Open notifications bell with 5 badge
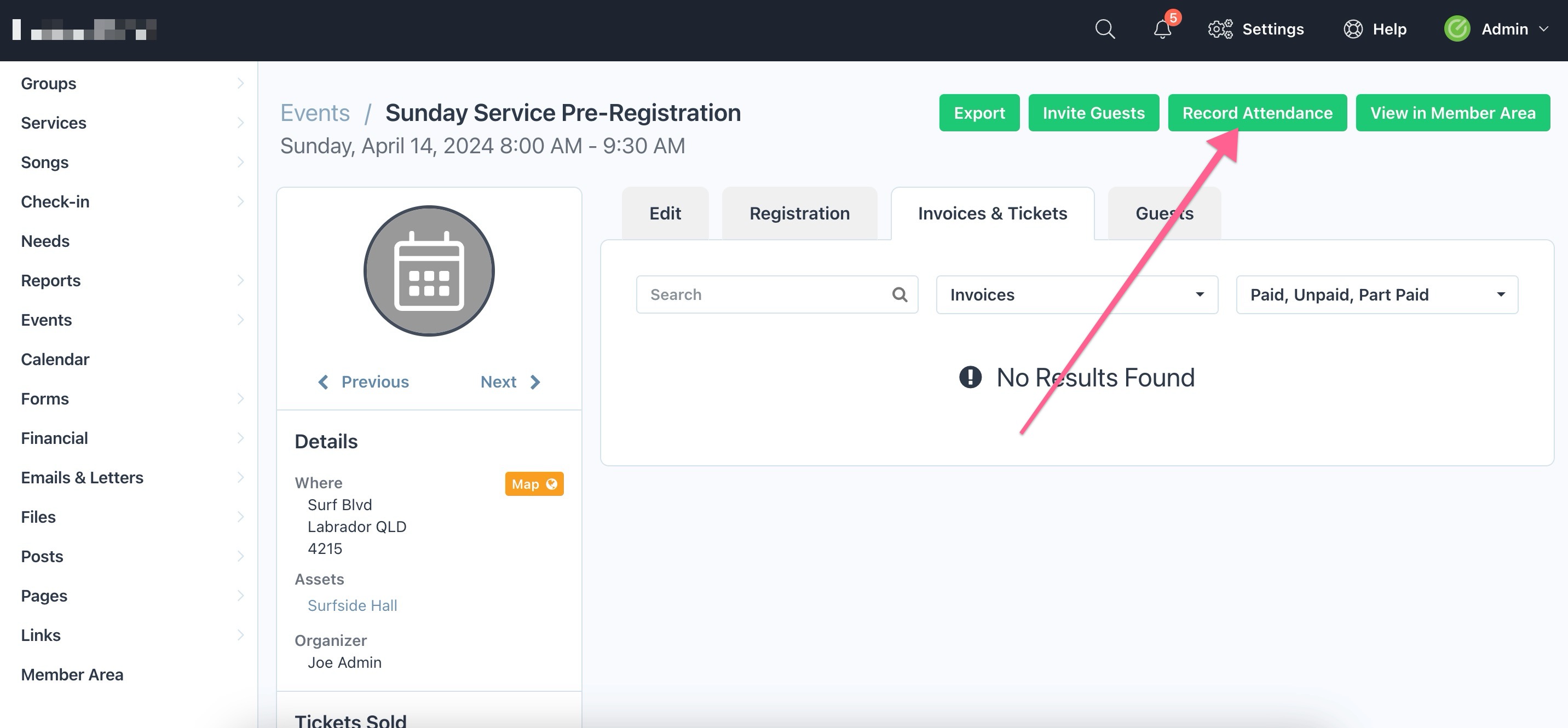This screenshot has height=728, width=1568. click(1164, 27)
